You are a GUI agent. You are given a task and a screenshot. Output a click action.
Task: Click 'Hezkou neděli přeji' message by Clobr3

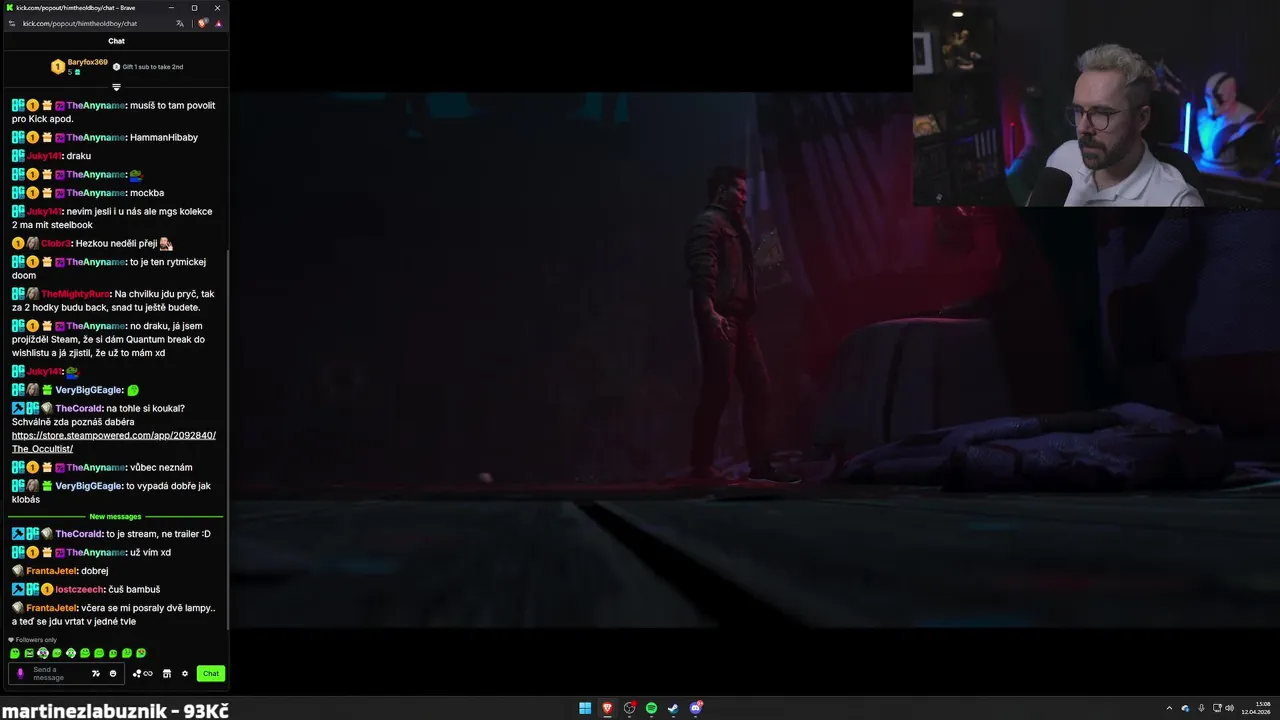click(116, 244)
